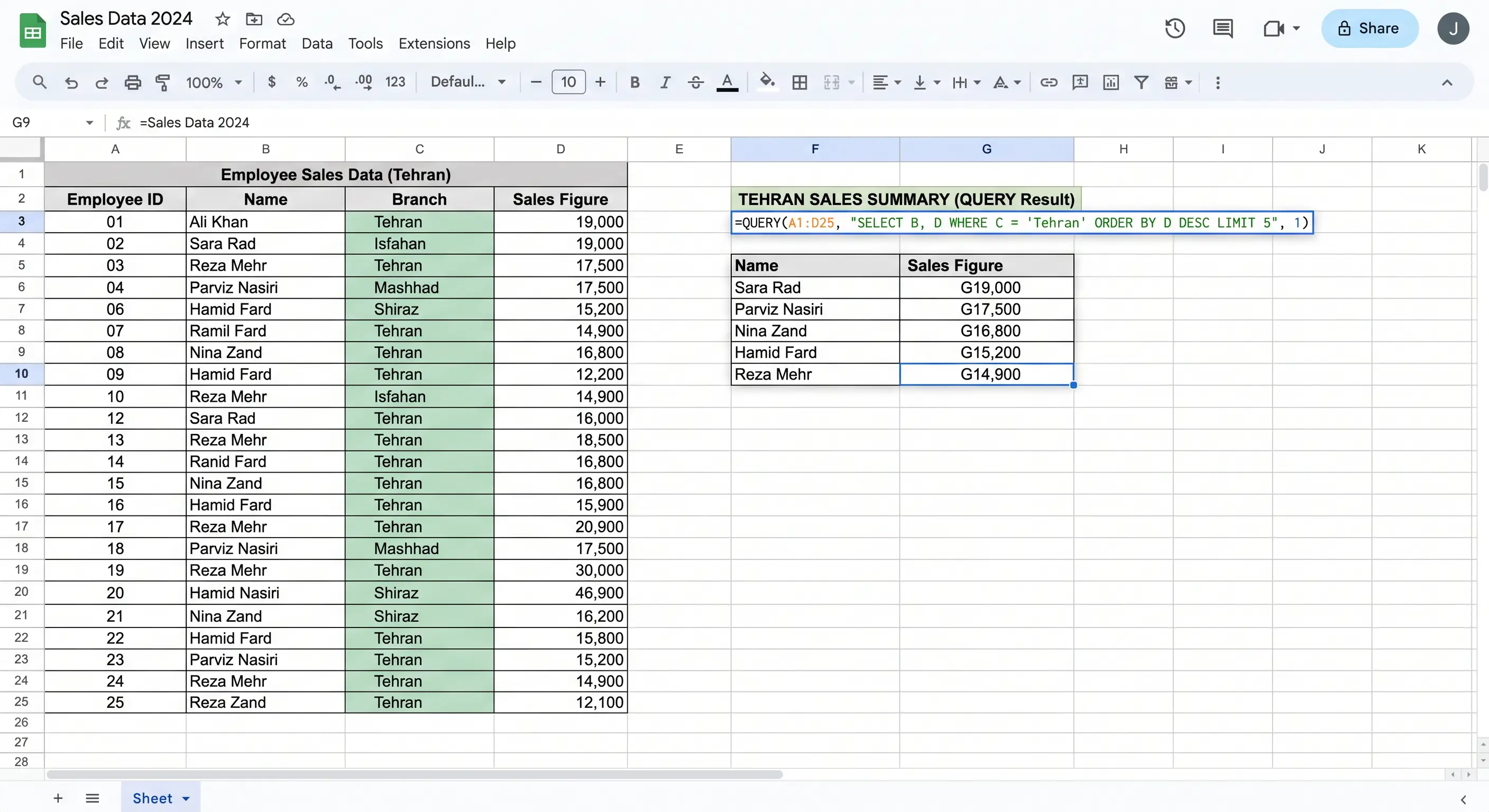1489x812 pixels.
Task: Click the Redo arrow icon
Action: (102, 82)
